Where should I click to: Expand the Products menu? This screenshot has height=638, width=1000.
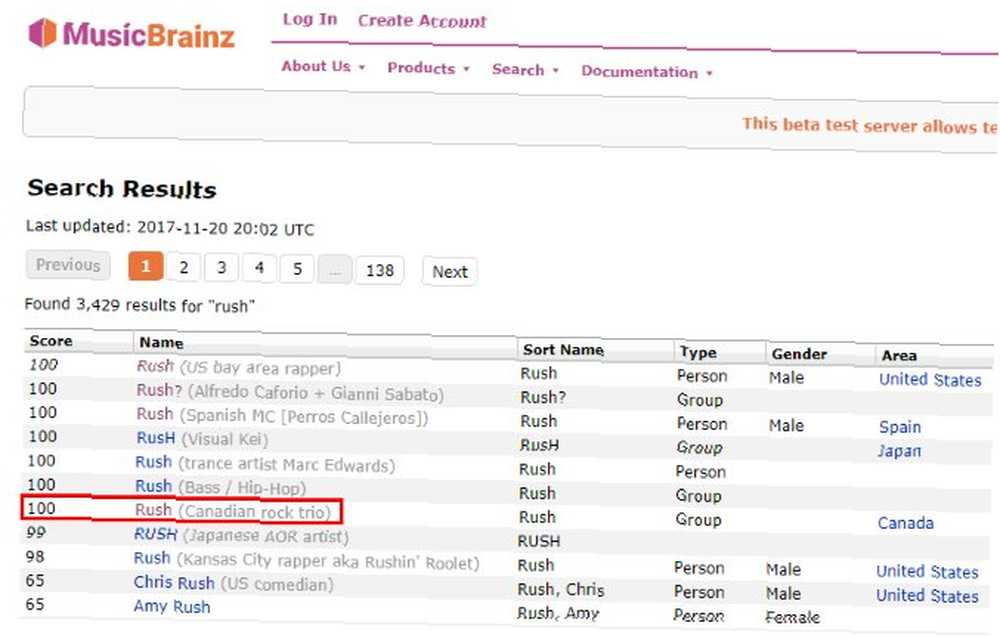[428, 68]
